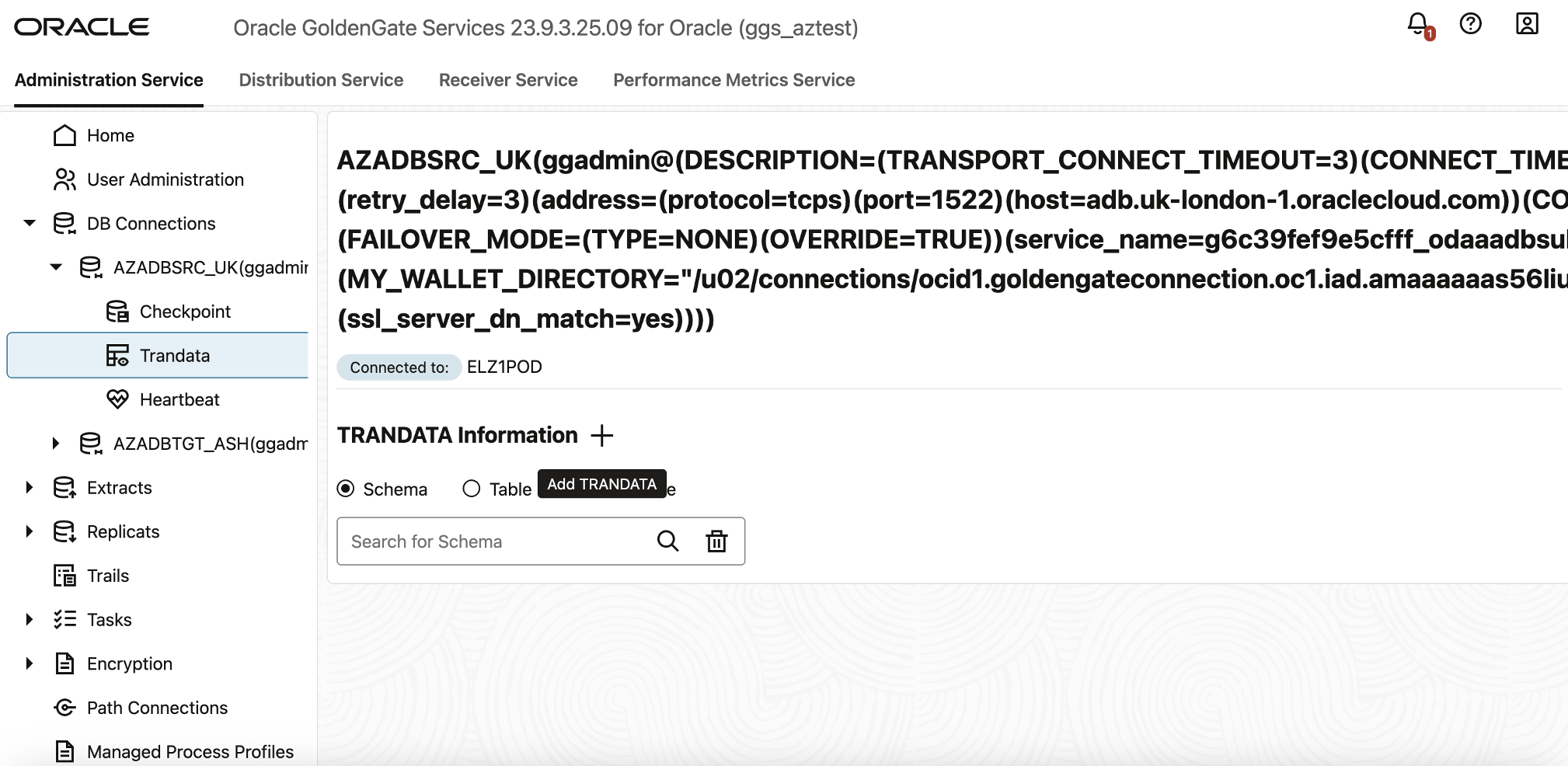This screenshot has height=766, width=1568.
Task: Click the Tasks checklist icon
Action: click(x=64, y=620)
